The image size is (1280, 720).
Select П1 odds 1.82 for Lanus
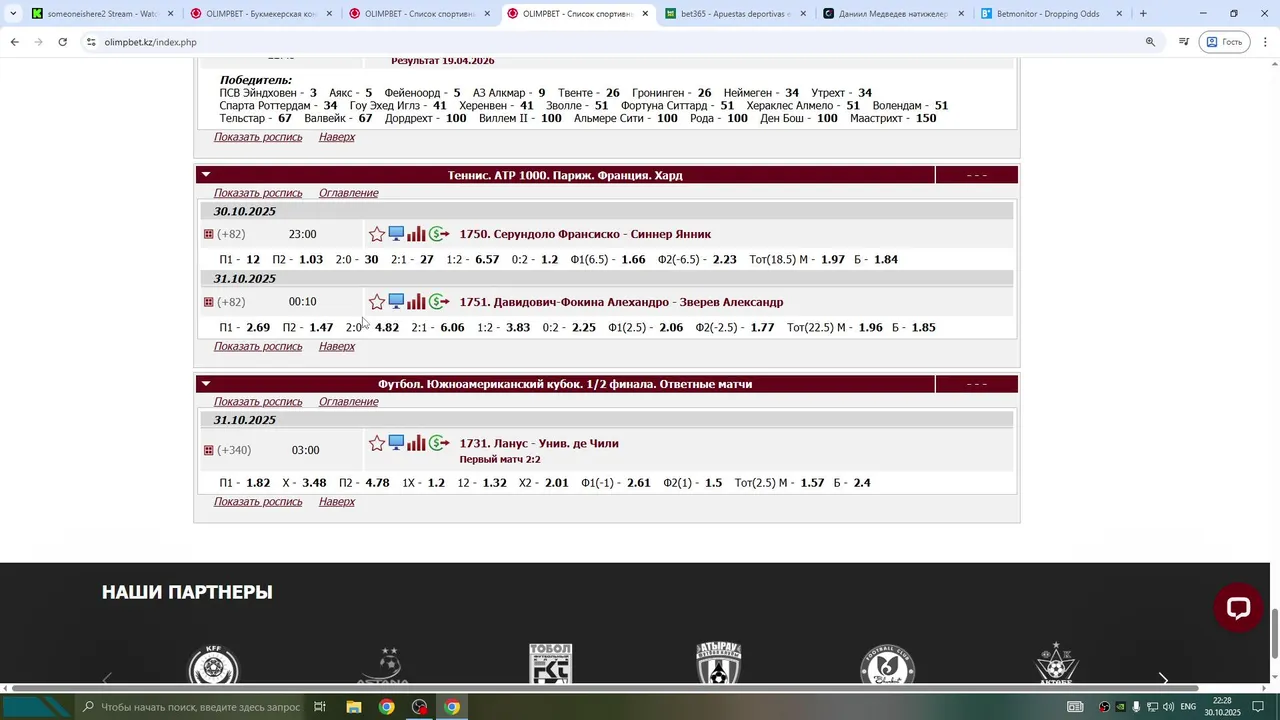(x=258, y=483)
